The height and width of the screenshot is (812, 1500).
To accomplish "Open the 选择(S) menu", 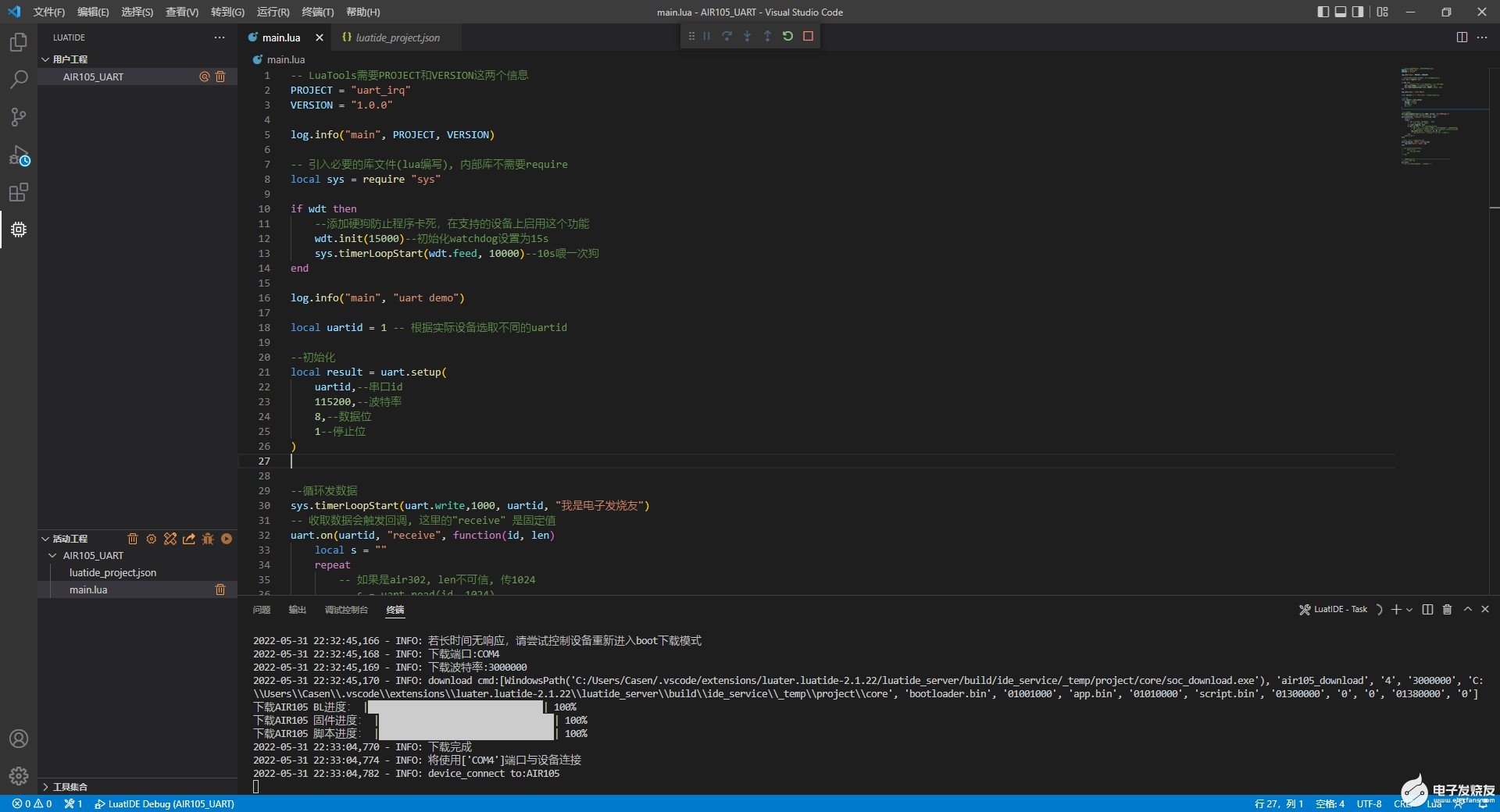I will (137, 12).
